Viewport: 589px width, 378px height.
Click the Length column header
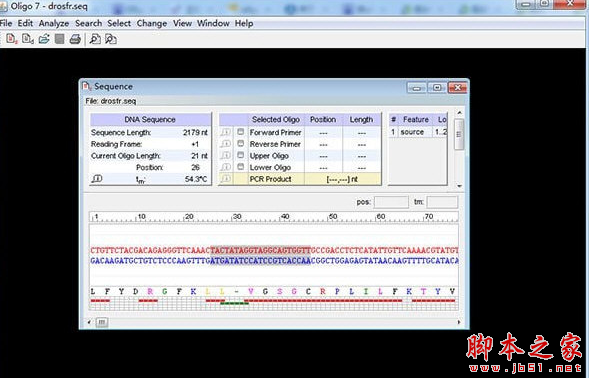tap(361, 119)
